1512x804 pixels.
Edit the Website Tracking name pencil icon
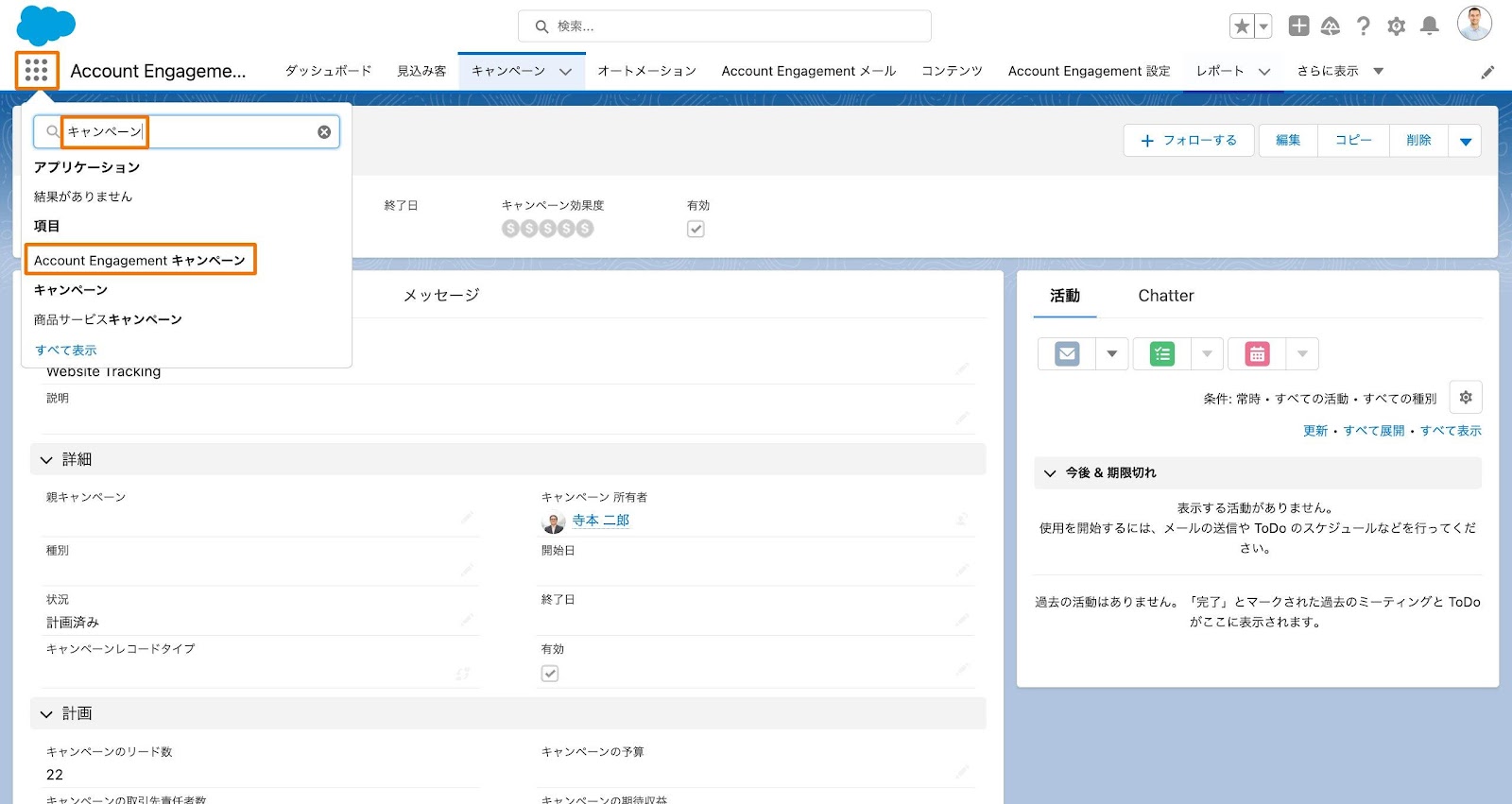(x=962, y=368)
